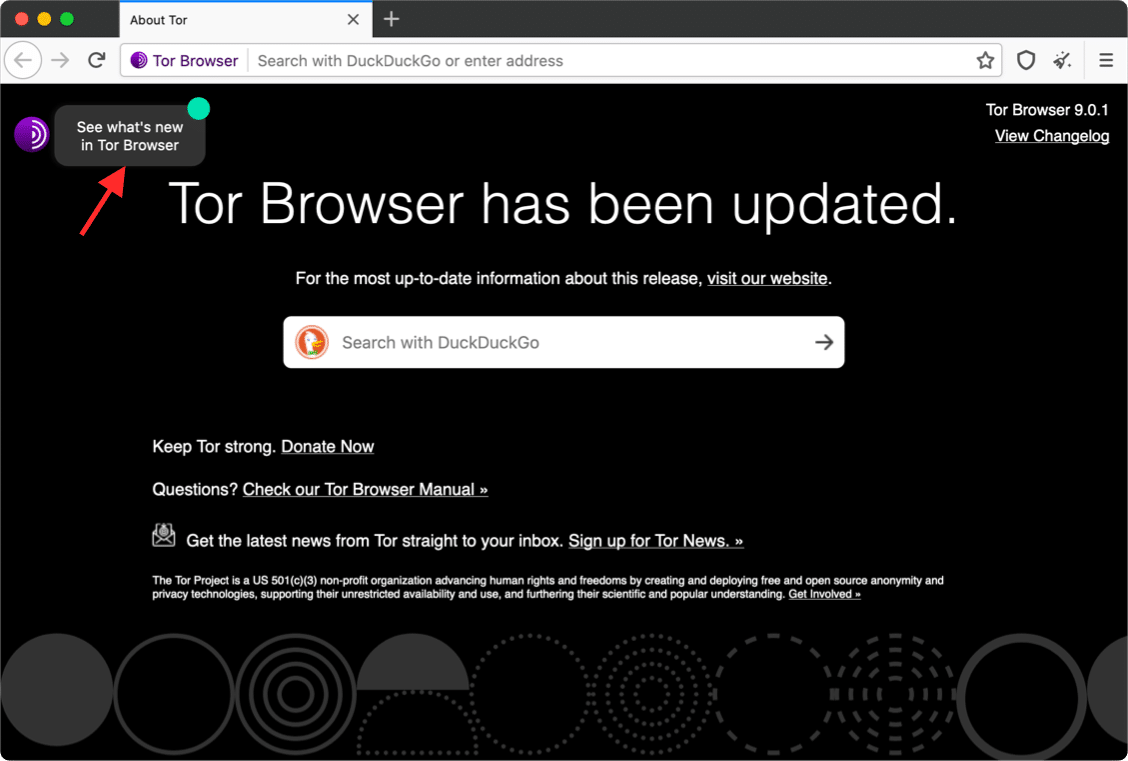The height and width of the screenshot is (761, 1128).
Task: Open the hamburger application menu
Action: (x=1106, y=60)
